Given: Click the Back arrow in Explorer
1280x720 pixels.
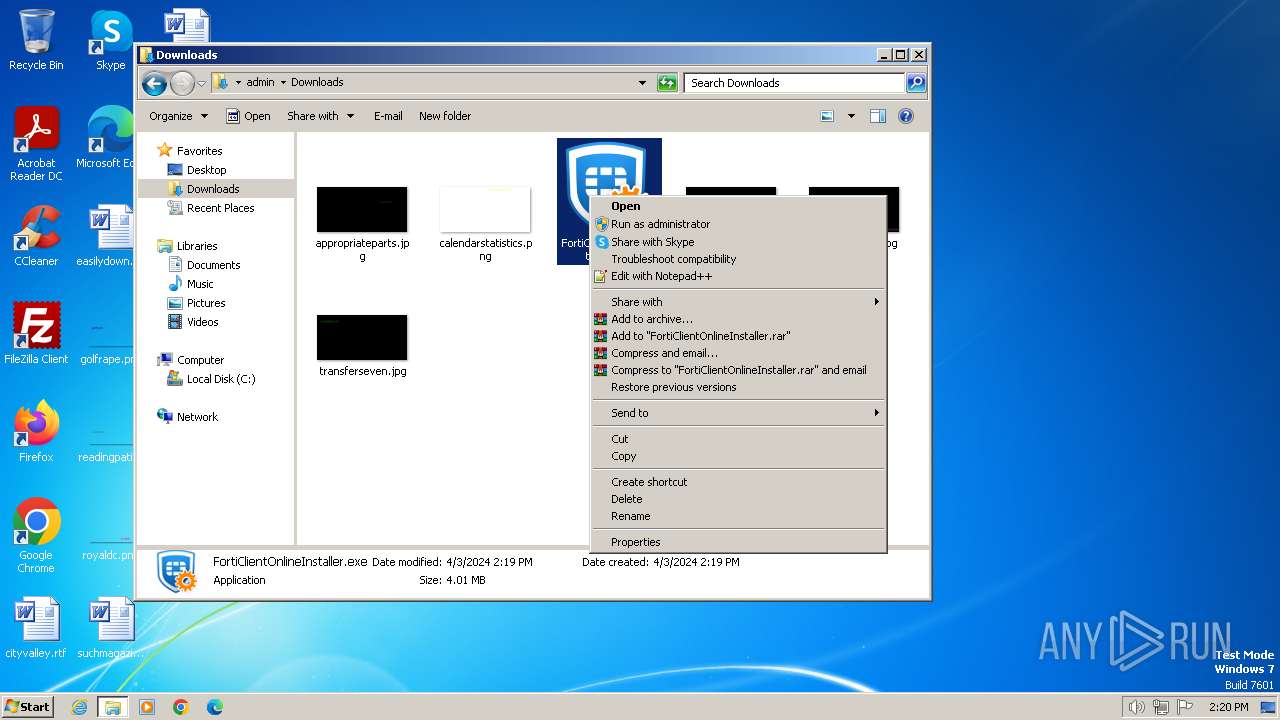Looking at the screenshot, I should [x=154, y=83].
